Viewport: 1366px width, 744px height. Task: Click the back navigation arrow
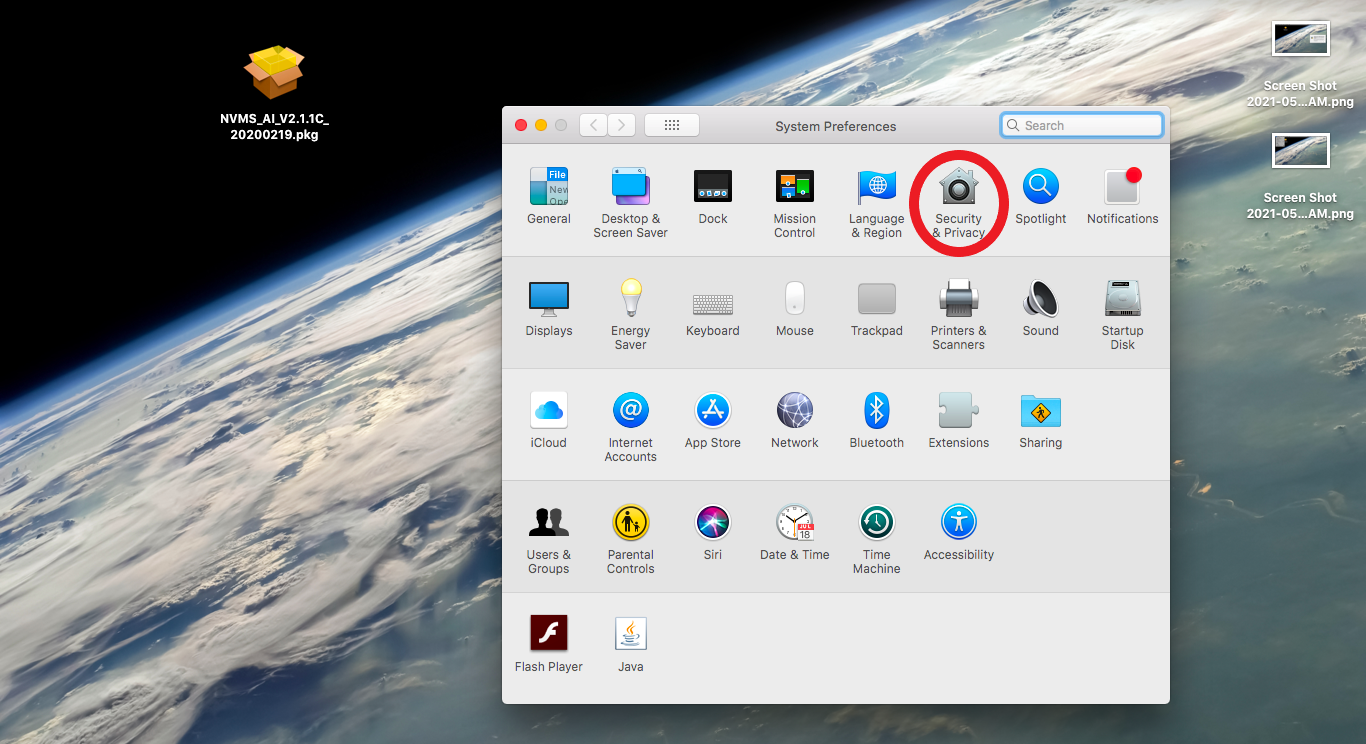(x=593, y=125)
